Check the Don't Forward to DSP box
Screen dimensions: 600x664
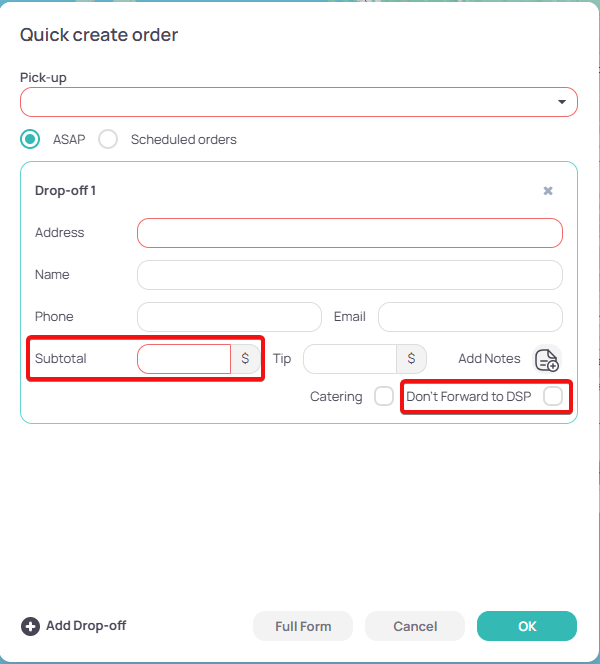tap(553, 396)
